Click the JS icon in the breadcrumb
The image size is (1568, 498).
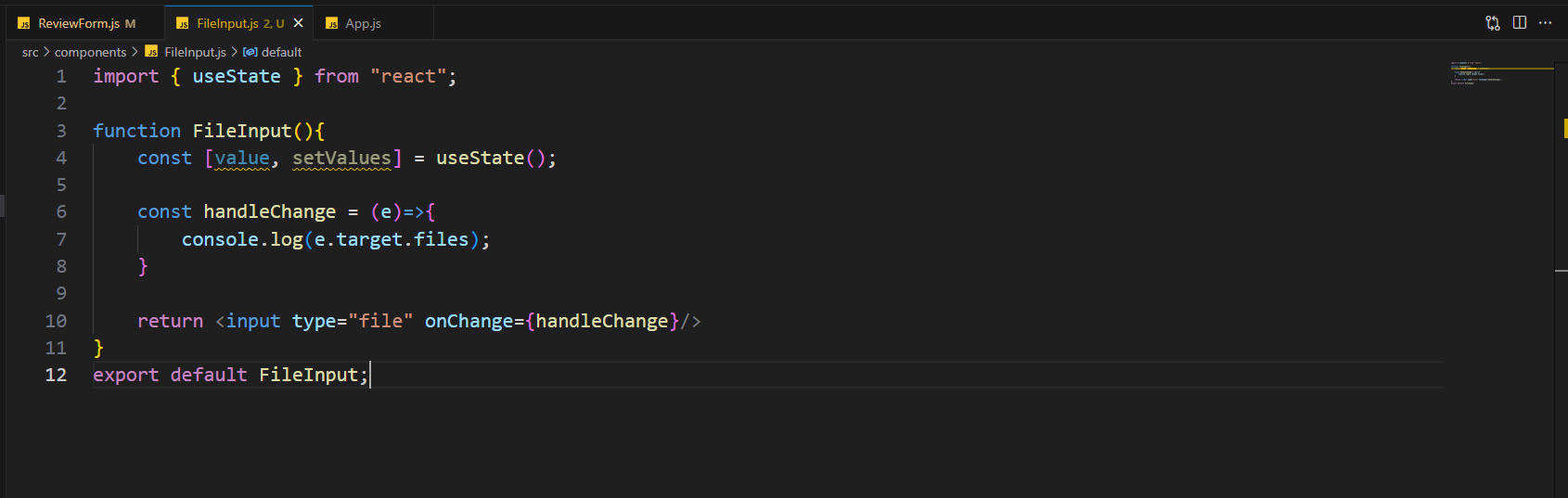(151, 52)
